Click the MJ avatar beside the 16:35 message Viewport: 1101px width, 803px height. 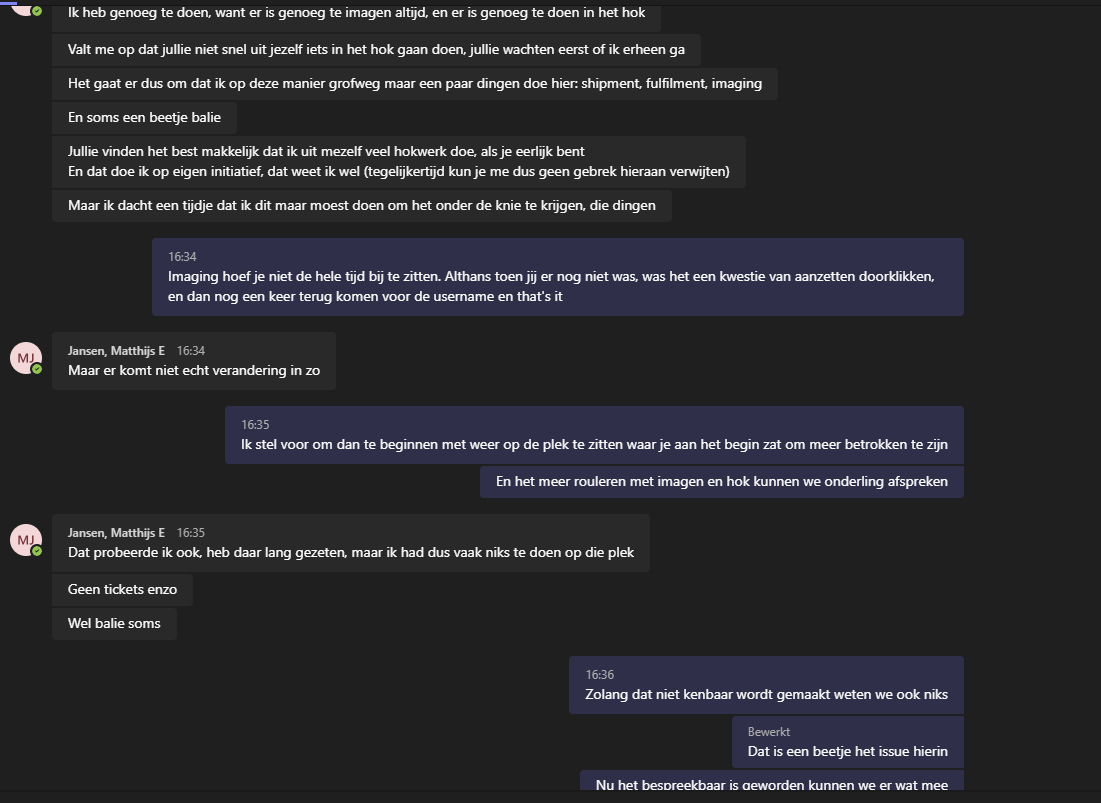pyautogui.click(x=25, y=540)
